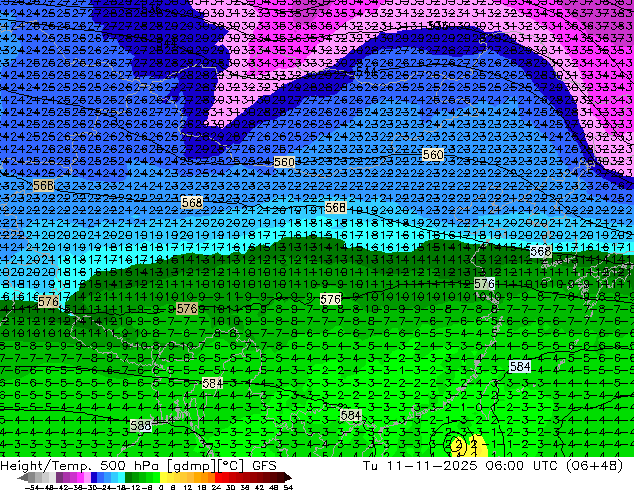Image resolution: width=634 pixels, height=490 pixels.
Task: Click the '54' legend tick at right end
Action: pos(288,487)
